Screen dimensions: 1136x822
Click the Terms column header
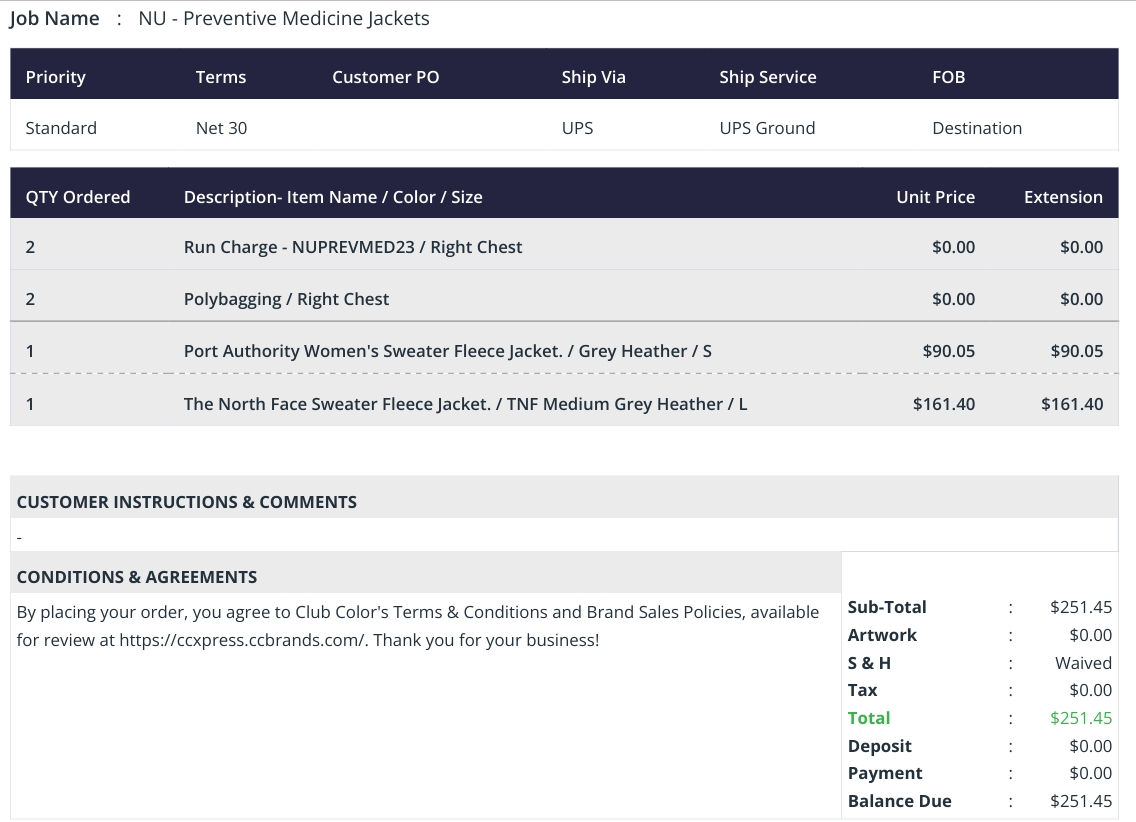(x=220, y=77)
